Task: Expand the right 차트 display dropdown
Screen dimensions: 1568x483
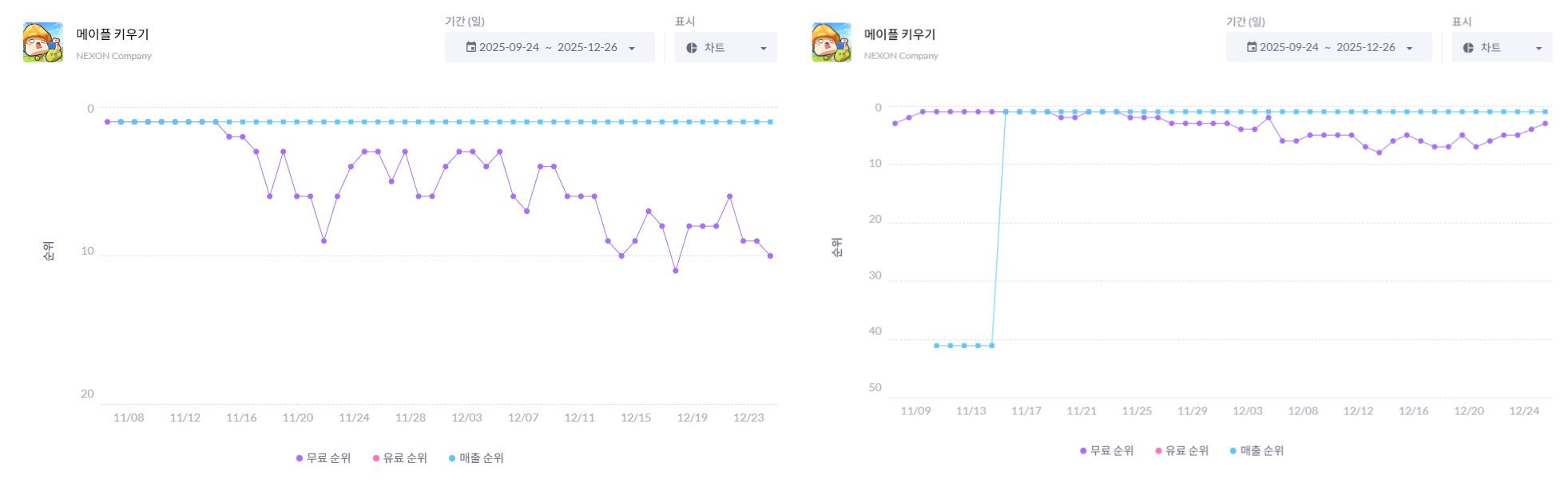Action: pos(1538,48)
